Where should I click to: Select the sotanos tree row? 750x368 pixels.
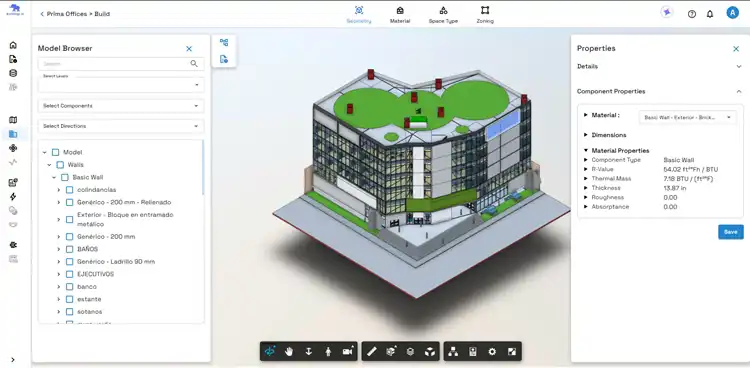point(90,312)
